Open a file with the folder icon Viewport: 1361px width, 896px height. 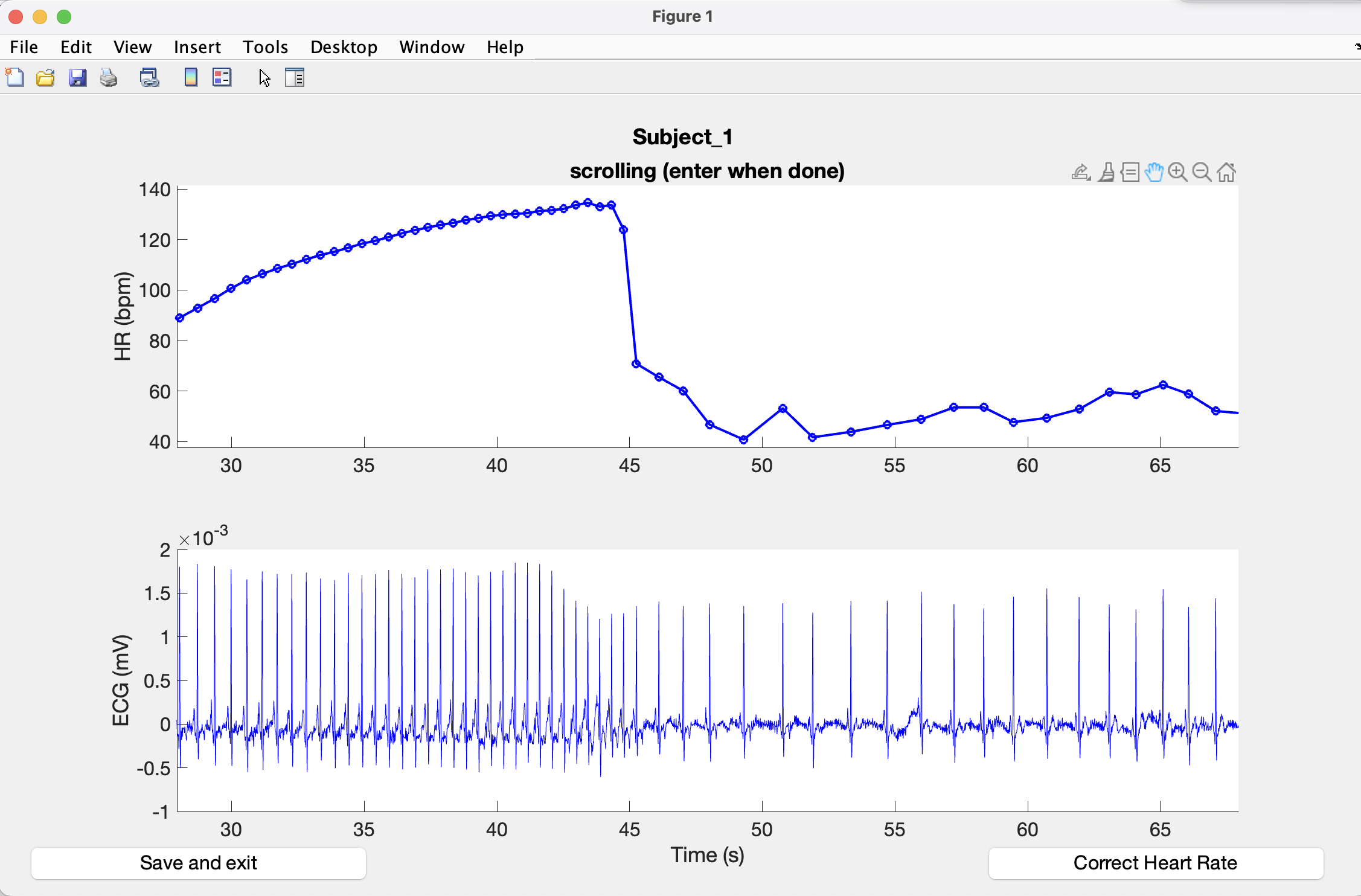point(45,78)
